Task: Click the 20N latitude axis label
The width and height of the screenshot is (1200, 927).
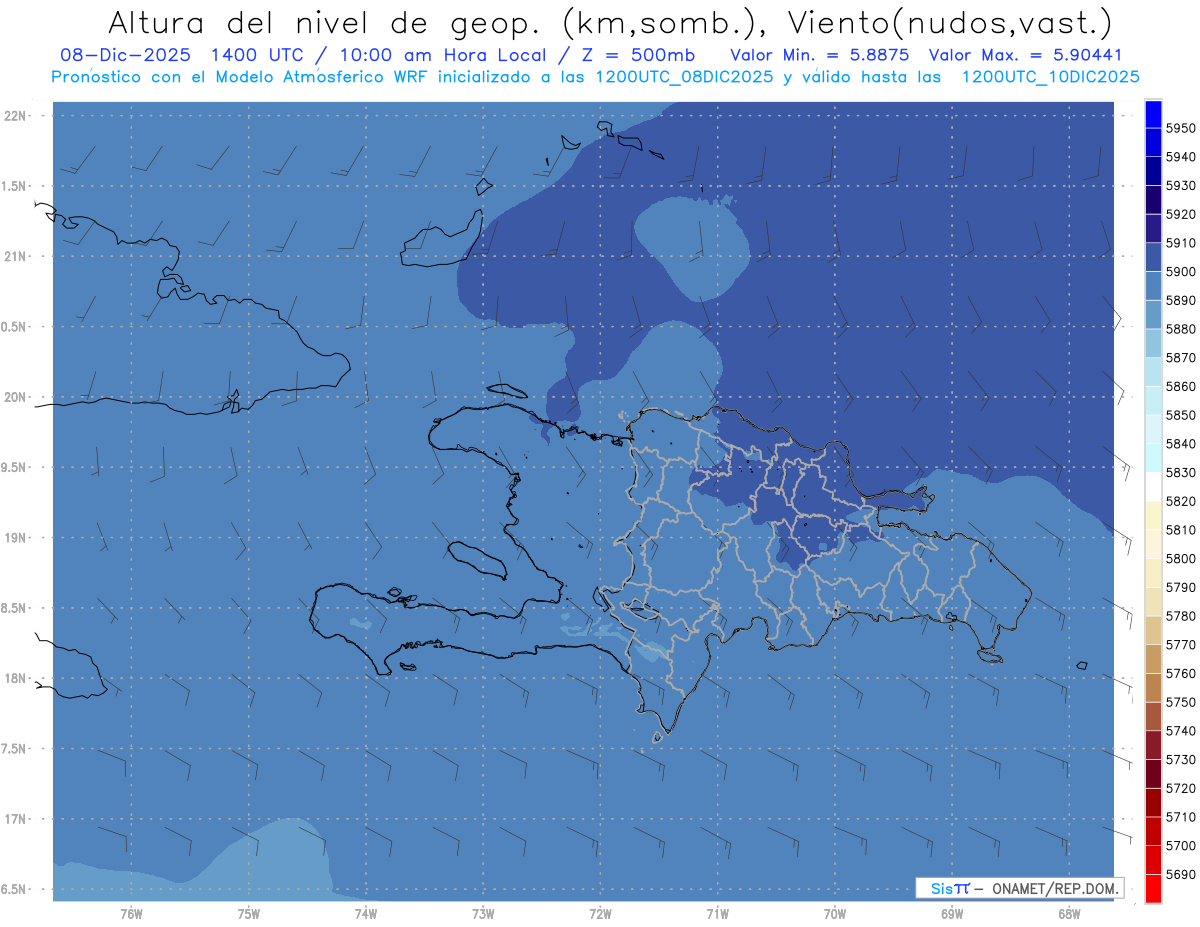Action: 16,397
